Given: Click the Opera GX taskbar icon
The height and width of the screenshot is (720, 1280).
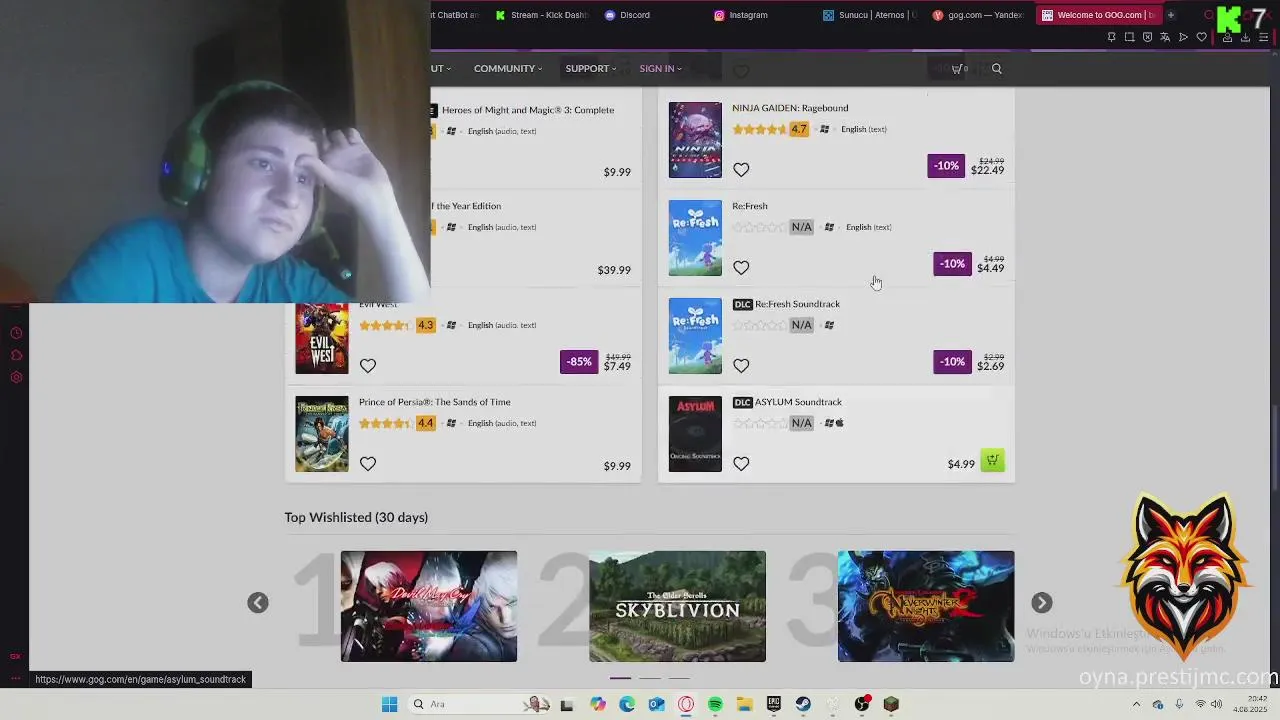Looking at the screenshot, I should click(x=685, y=704).
